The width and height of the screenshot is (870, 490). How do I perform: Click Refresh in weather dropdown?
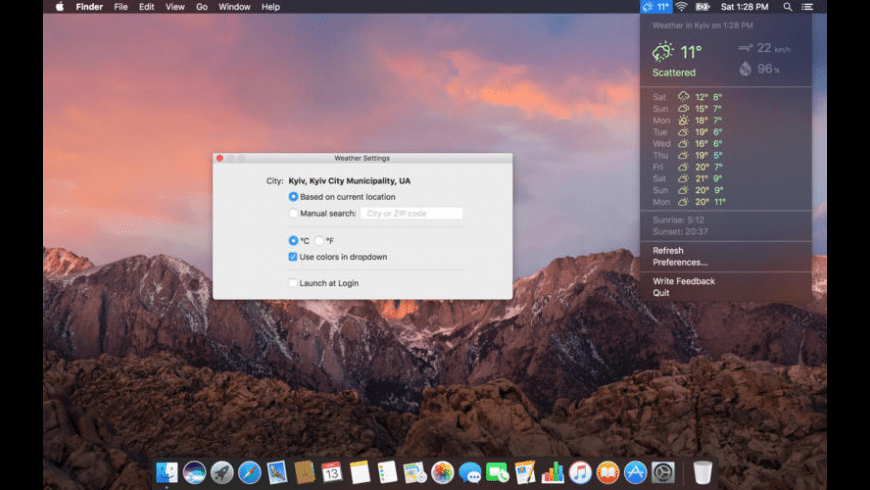coord(668,250)
